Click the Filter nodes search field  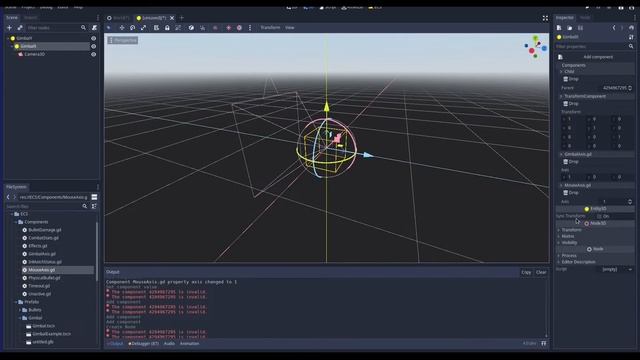[x=56, y=28]
